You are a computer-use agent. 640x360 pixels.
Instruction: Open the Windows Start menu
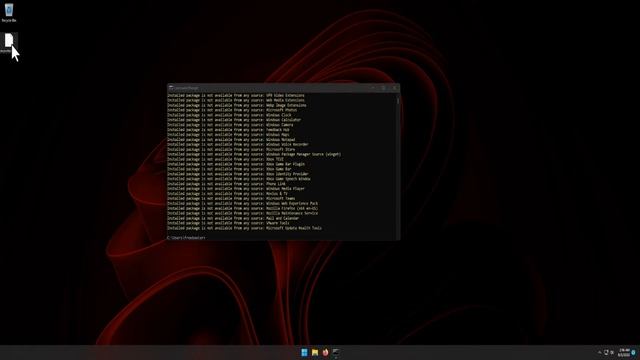(304, 352)
